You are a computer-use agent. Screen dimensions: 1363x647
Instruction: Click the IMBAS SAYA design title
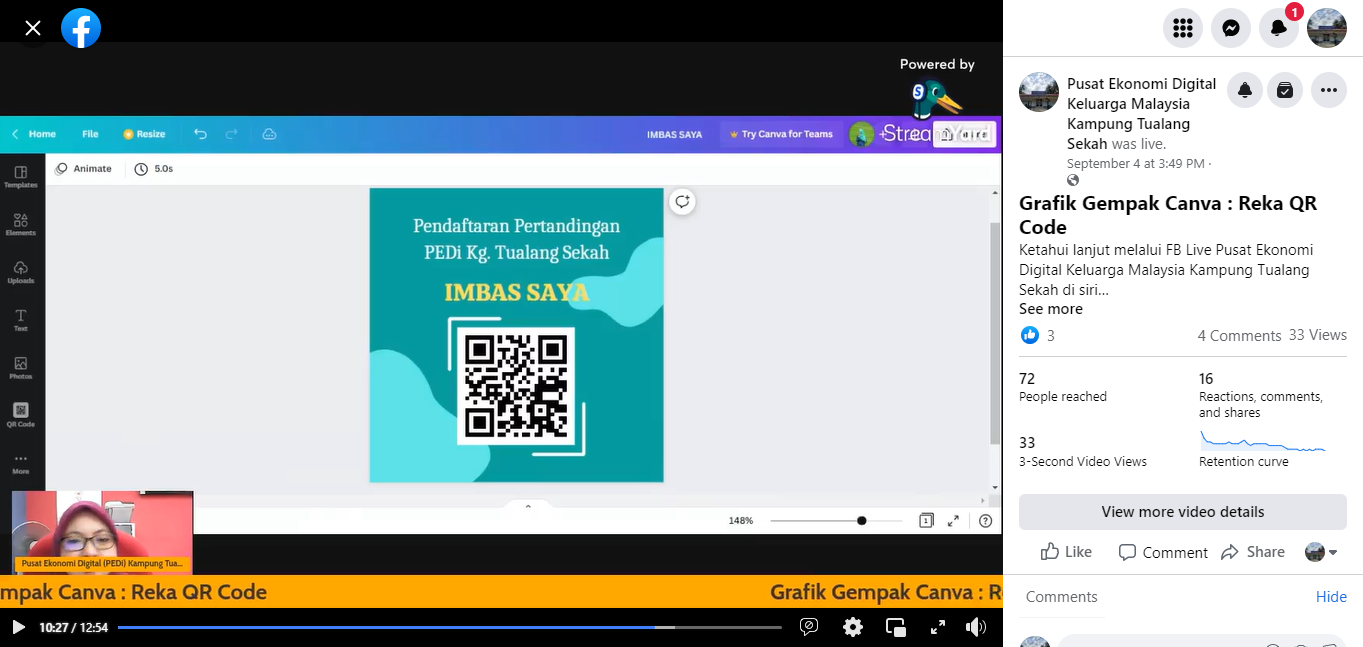(674, 134)
